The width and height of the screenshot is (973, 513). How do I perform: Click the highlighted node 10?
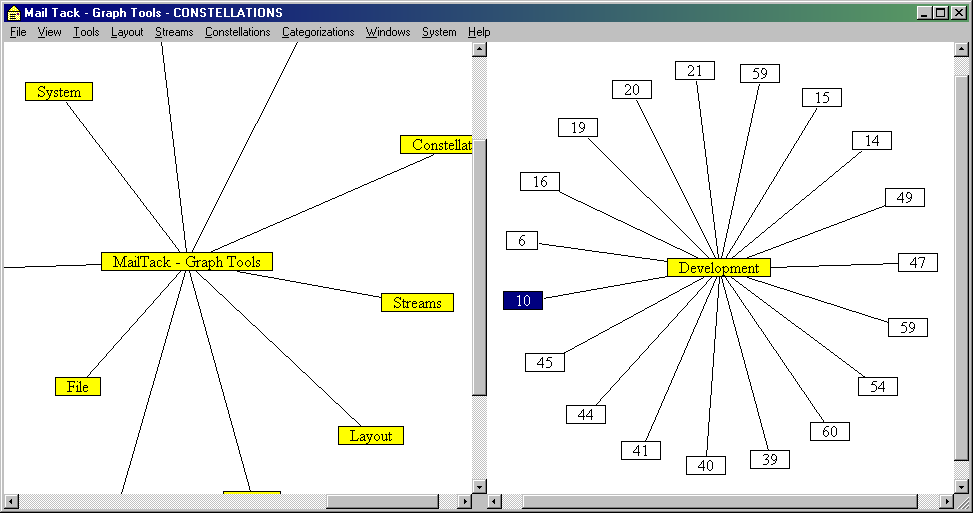(523, 301)
